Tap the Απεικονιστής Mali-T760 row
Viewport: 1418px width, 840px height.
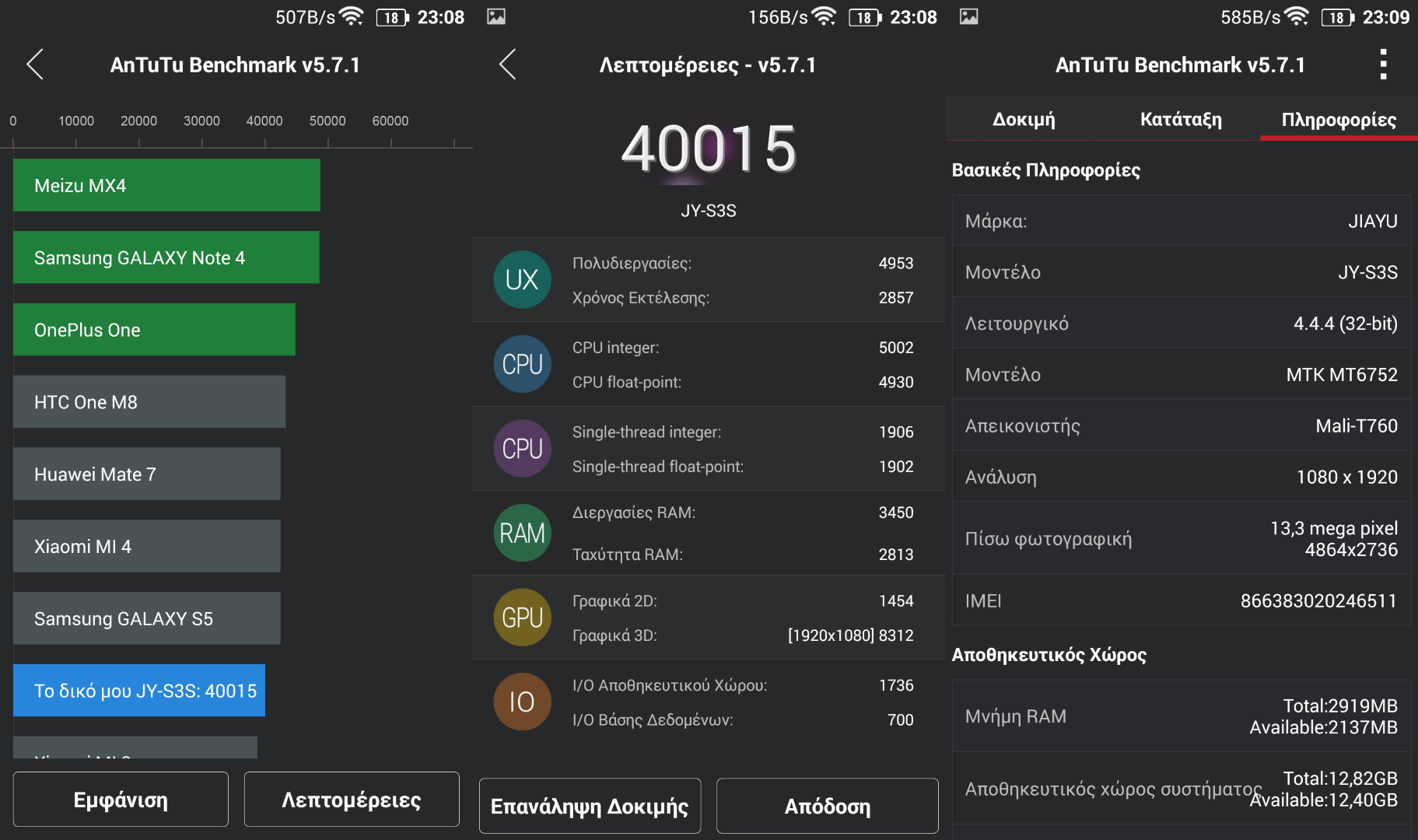[1181, 426]
